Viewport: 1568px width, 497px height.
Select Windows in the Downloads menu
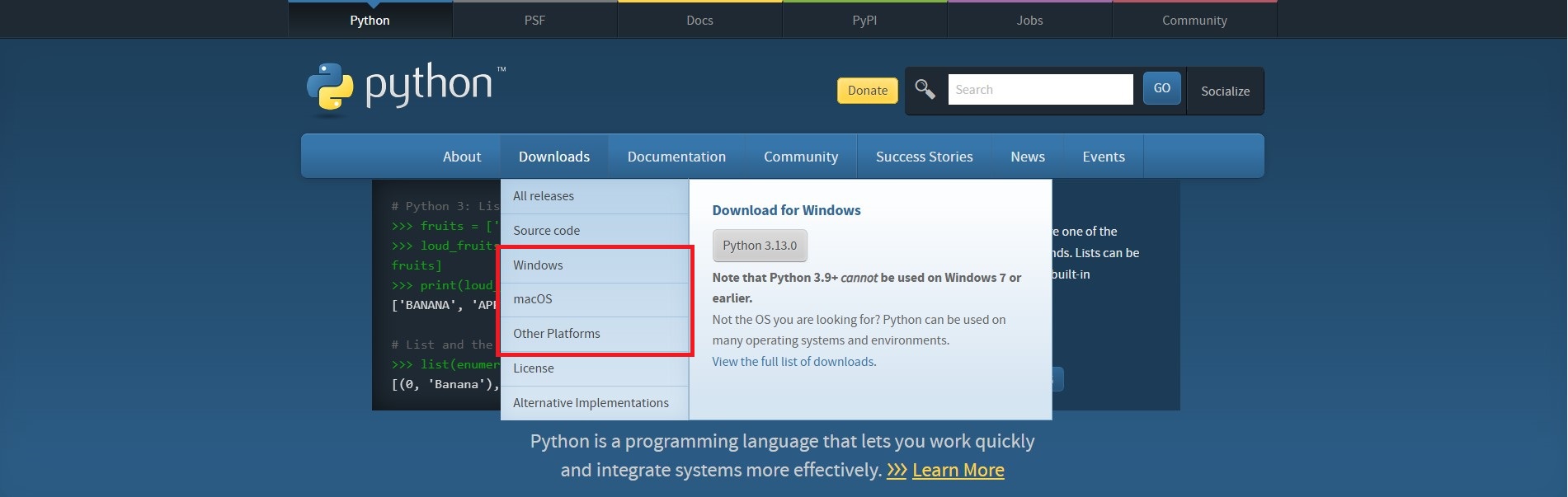tap(538, 265)
